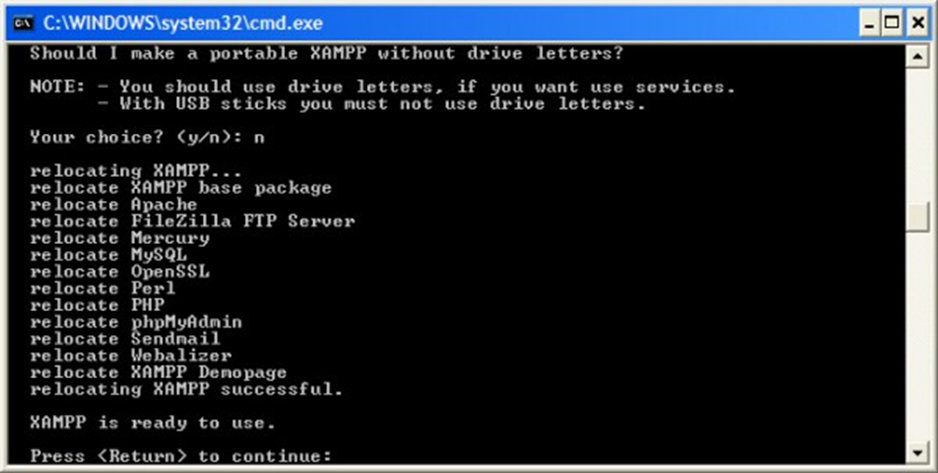Image resolution: width=938 pixels, height=473 pixels.
Task: Click the 'relocate Apache' output line
Action: pyautogui.click(x=114, y=205)
